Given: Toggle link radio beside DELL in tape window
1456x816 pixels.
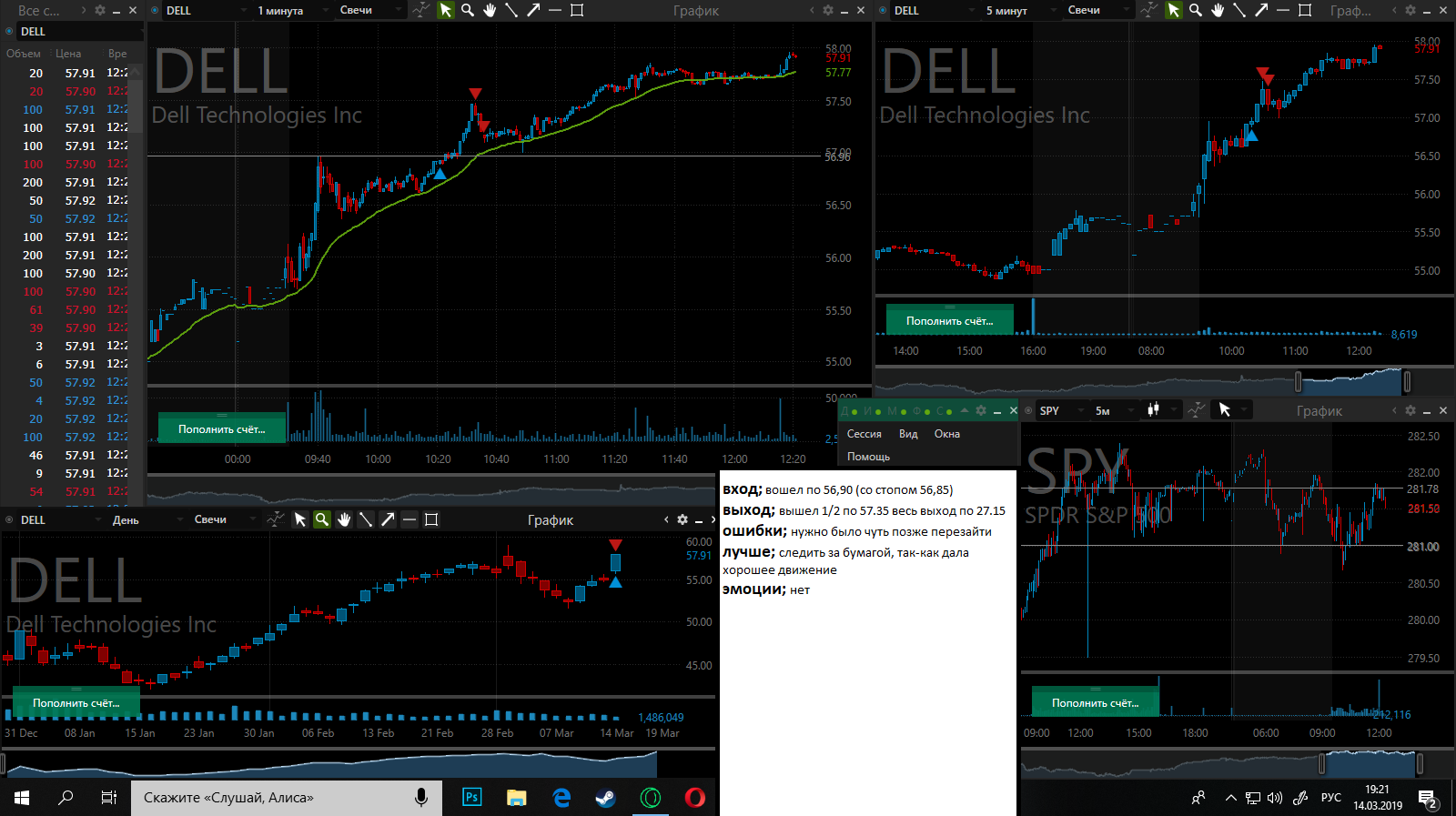Looking at the screenshot, I should (x=9, y=31).
